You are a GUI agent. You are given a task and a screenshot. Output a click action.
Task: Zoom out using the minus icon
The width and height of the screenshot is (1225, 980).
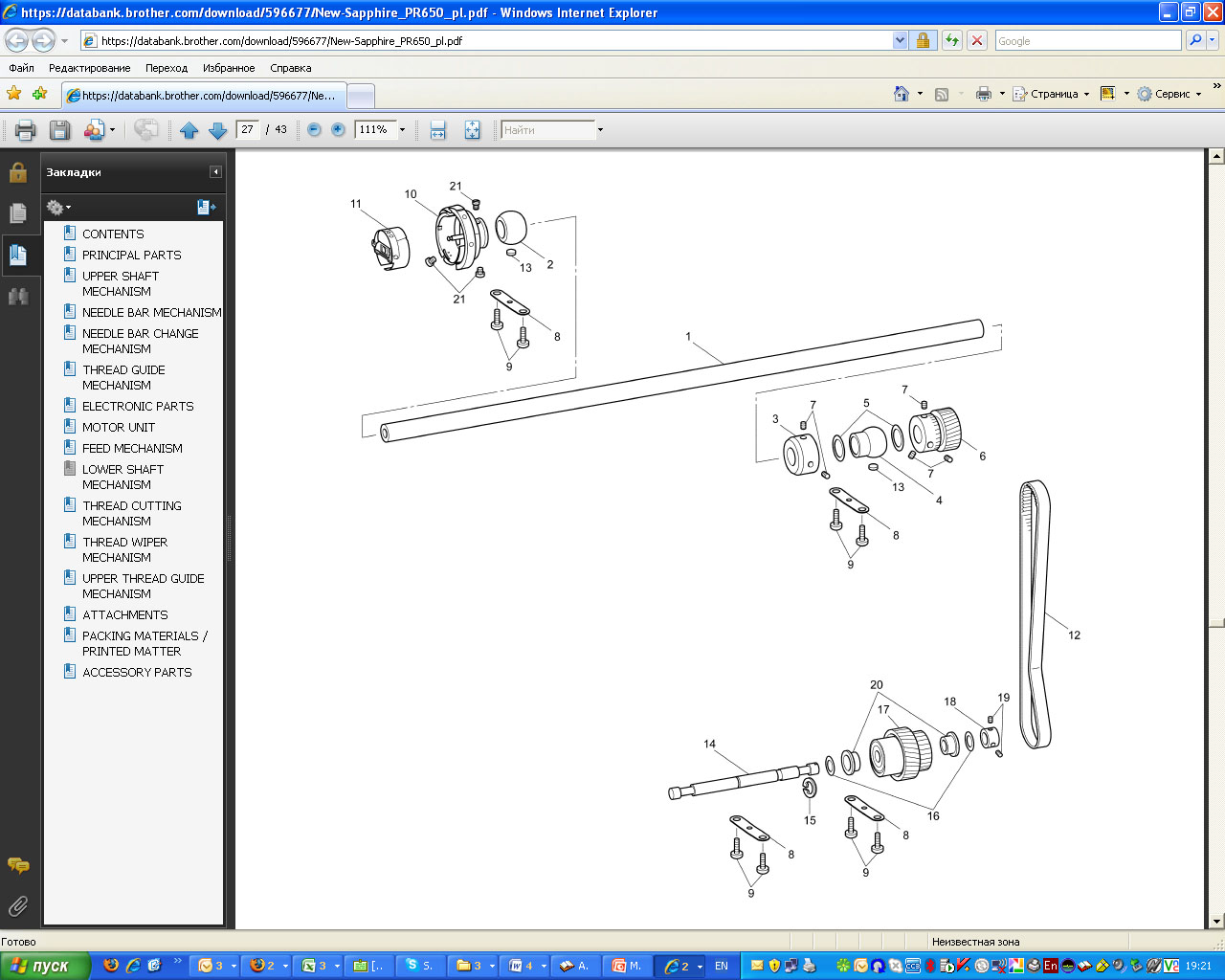tap(314, 129)
